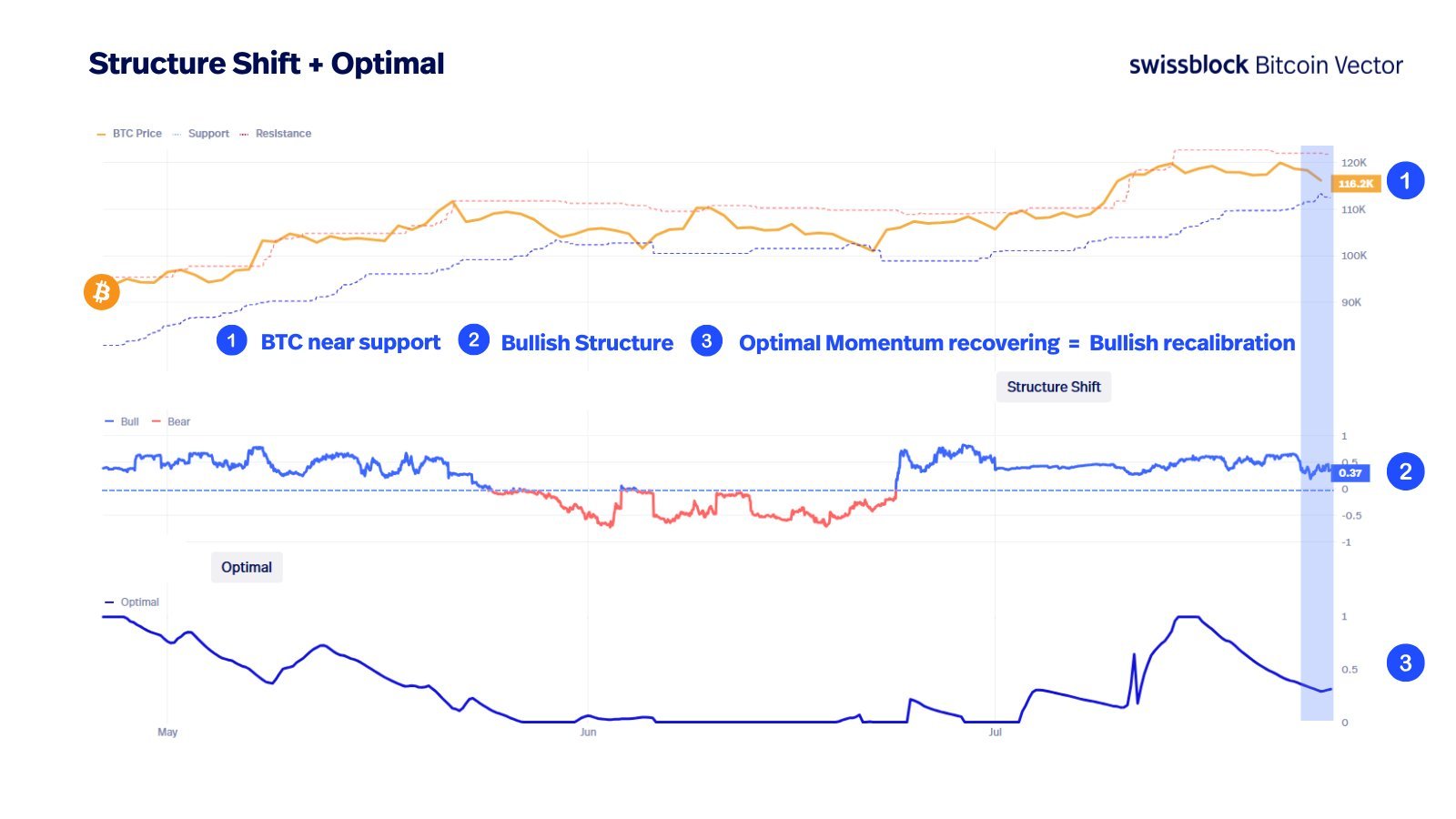Click numbered badge 2 beside structure chart
The width and height of the screenshot is (1456, 819).
(1405, 471)
